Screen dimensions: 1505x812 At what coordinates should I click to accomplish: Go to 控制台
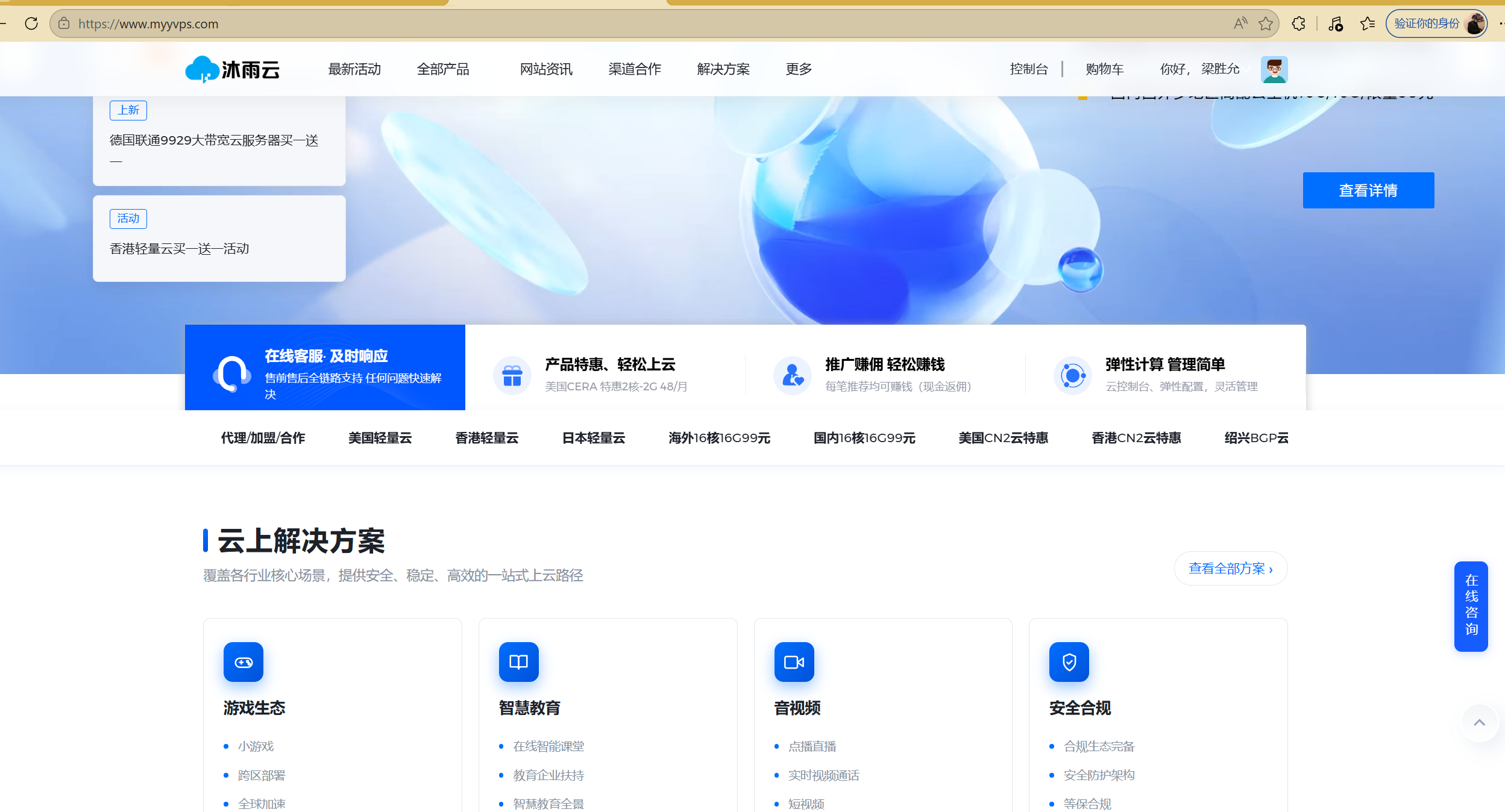coord(1029,69)
